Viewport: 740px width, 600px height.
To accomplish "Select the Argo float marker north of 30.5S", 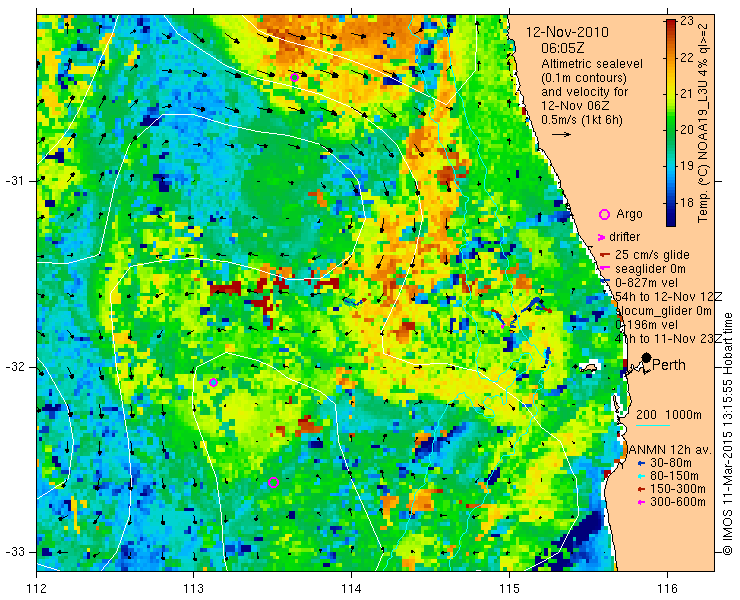I will (x=294, y=78).
